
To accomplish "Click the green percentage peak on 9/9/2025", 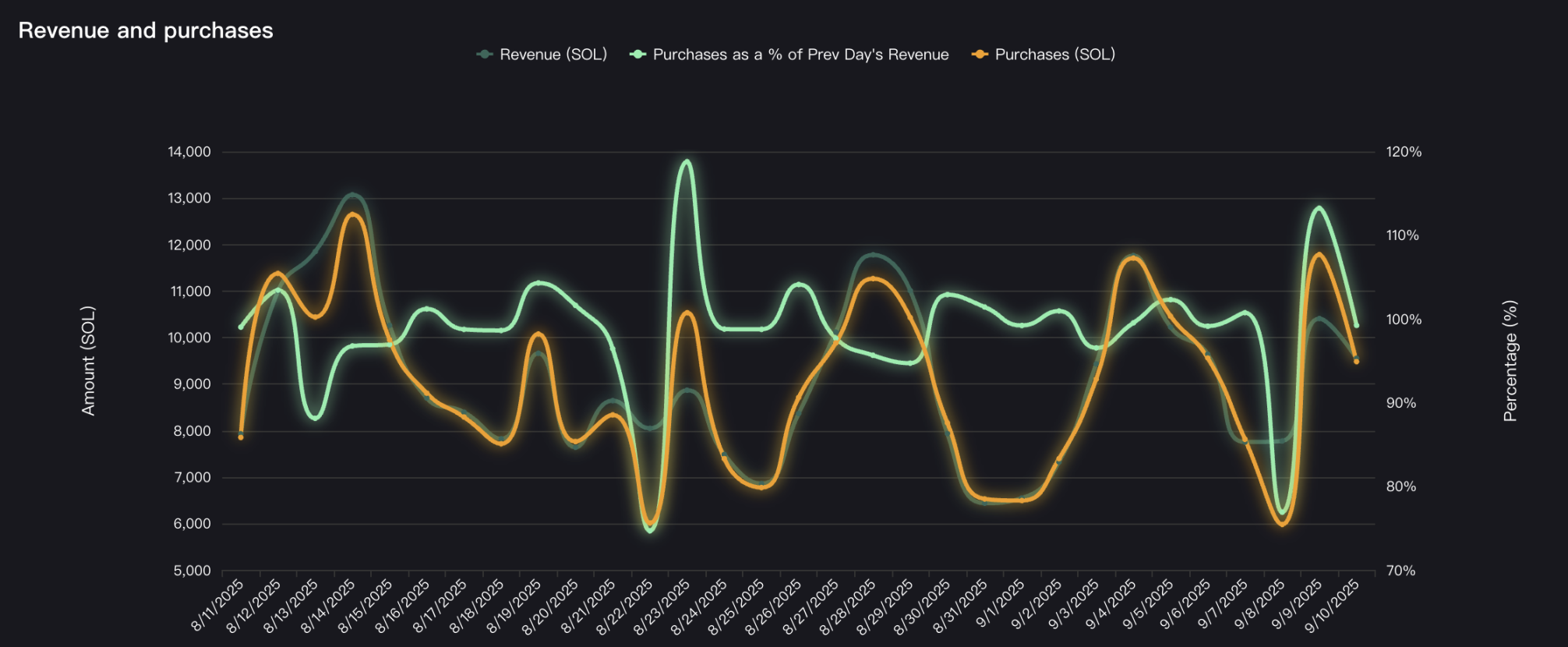I will (1319, 208).
